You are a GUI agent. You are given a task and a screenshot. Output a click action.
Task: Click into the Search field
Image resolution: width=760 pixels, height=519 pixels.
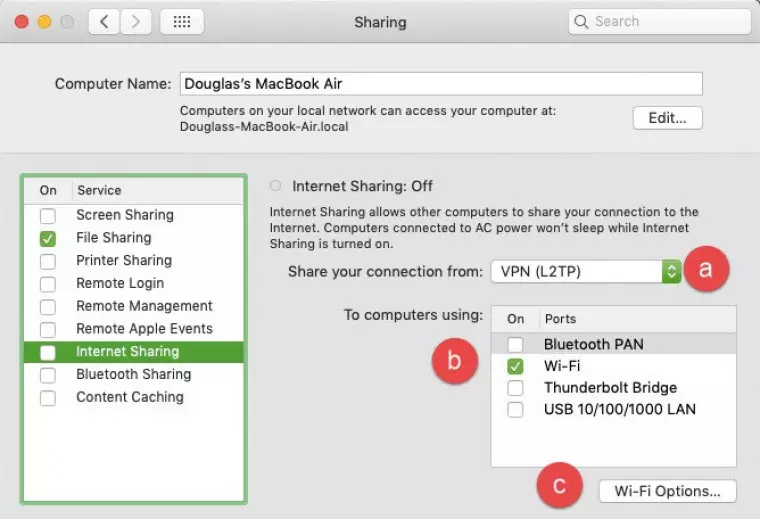[x=665, y=21]
